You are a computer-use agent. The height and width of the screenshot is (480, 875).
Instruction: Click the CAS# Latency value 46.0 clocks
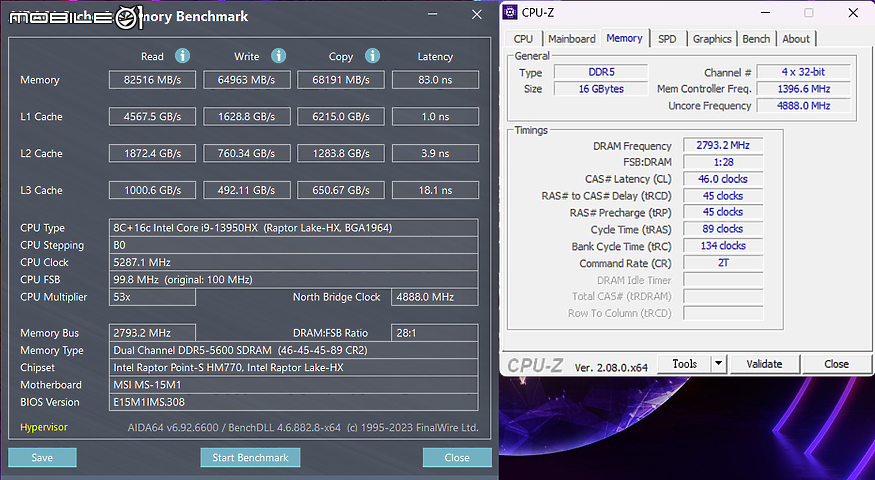(723, 179)
